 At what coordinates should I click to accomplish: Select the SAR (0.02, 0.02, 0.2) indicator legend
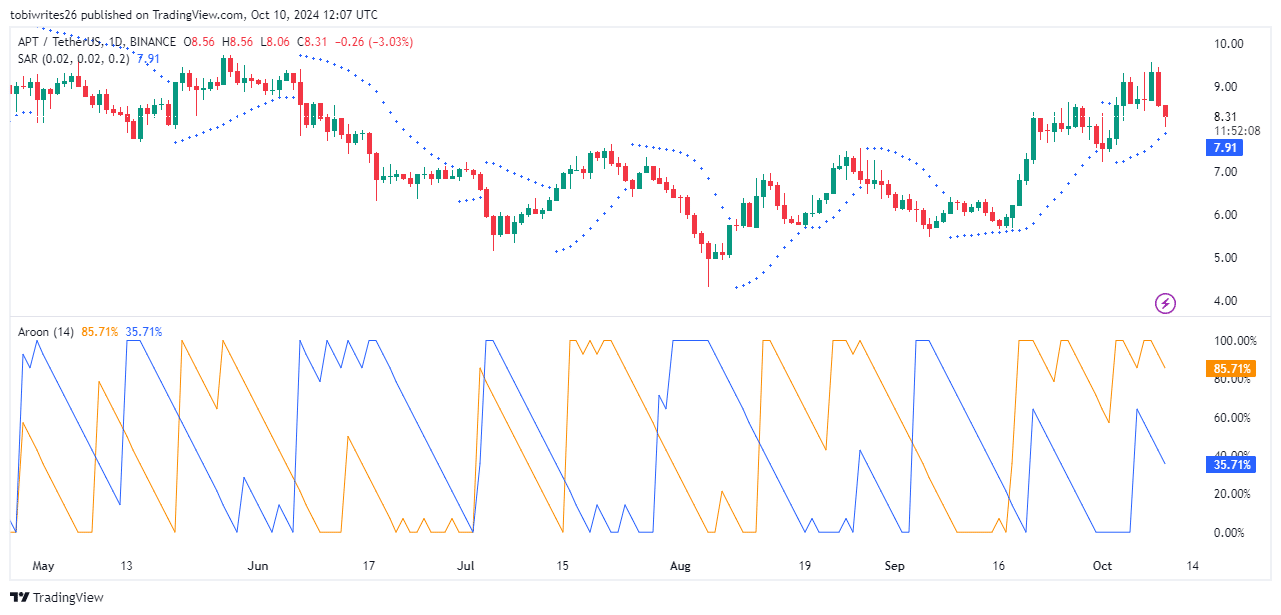pos(72,59)
